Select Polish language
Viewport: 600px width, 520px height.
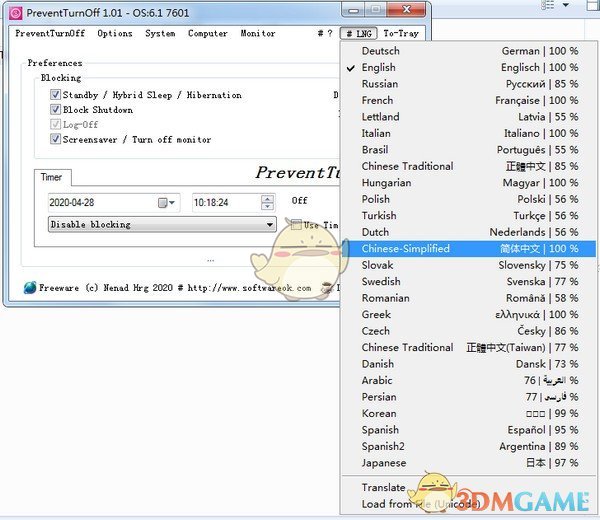click(468, 199)
